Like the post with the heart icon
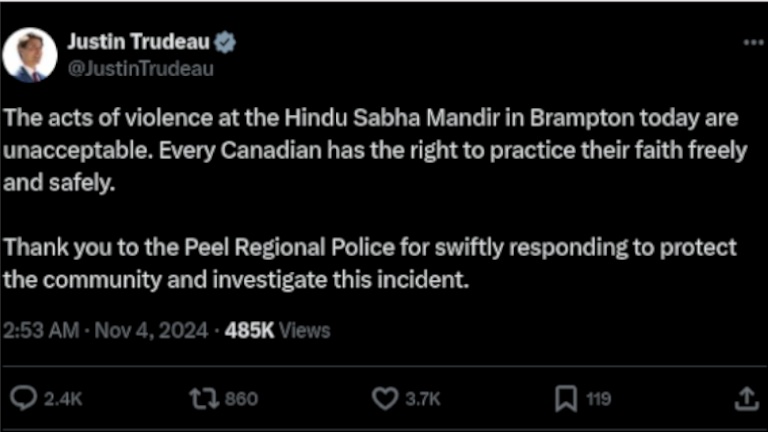 [x=385, y=399]
